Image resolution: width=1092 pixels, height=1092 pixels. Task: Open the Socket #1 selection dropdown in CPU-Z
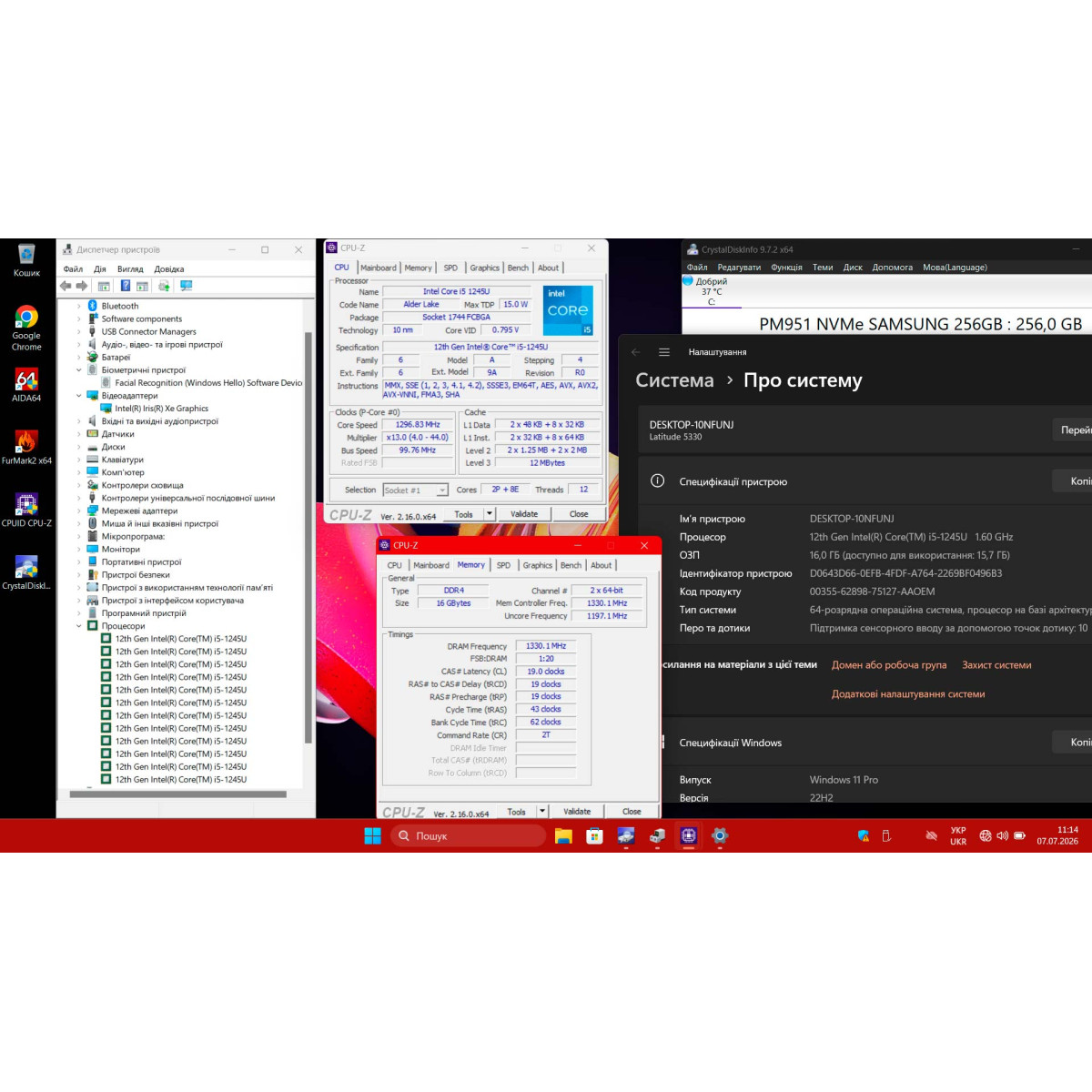pyautogui.click(x=416, y=490)
